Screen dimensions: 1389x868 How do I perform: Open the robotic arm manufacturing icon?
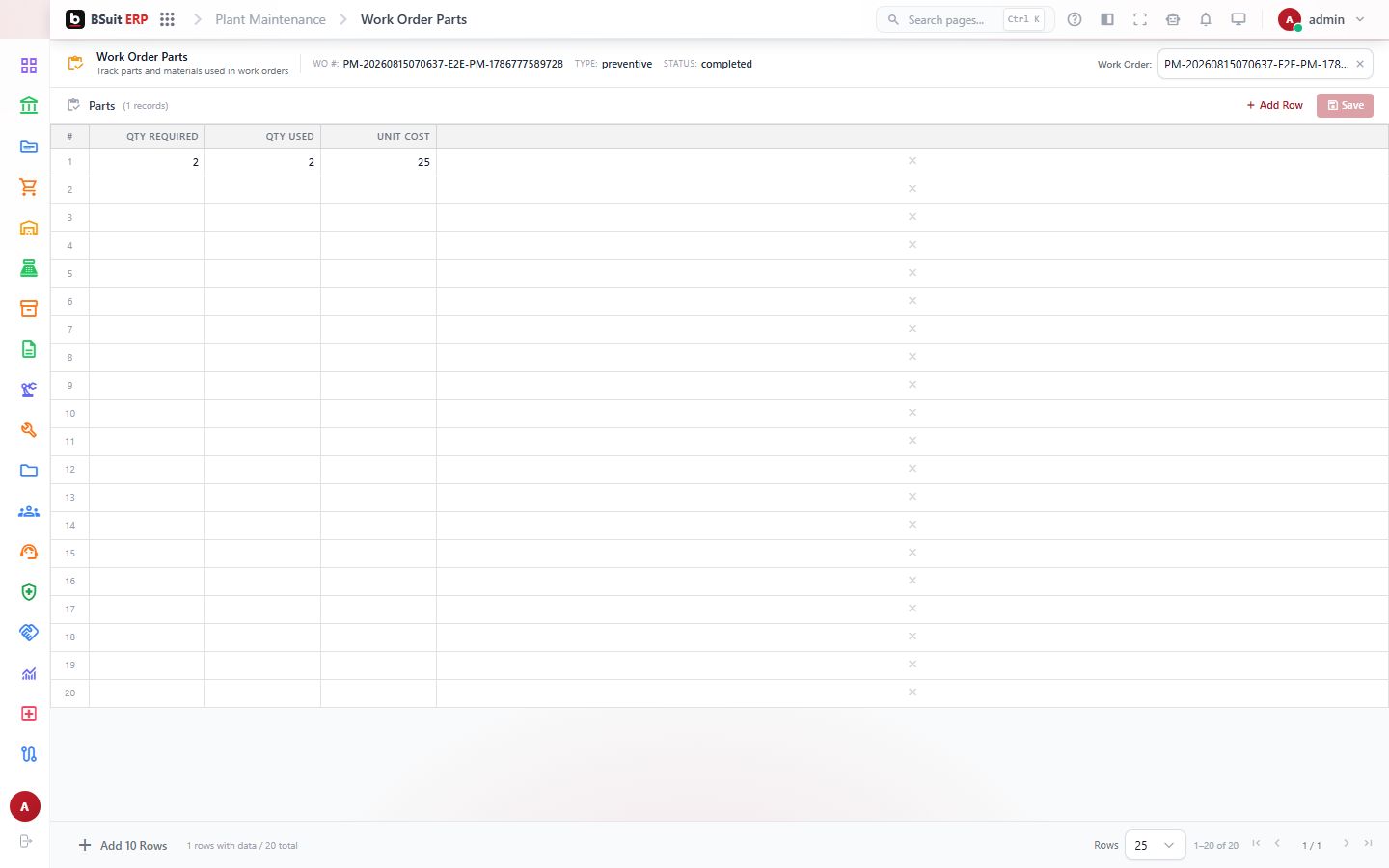28,390
